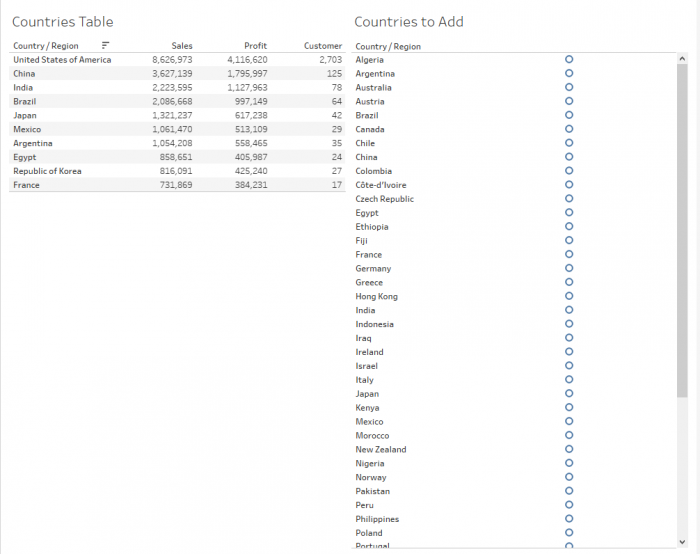Click the vertical scrollbar in Countries to Add
700x554 pixels.
pos(682,230)
